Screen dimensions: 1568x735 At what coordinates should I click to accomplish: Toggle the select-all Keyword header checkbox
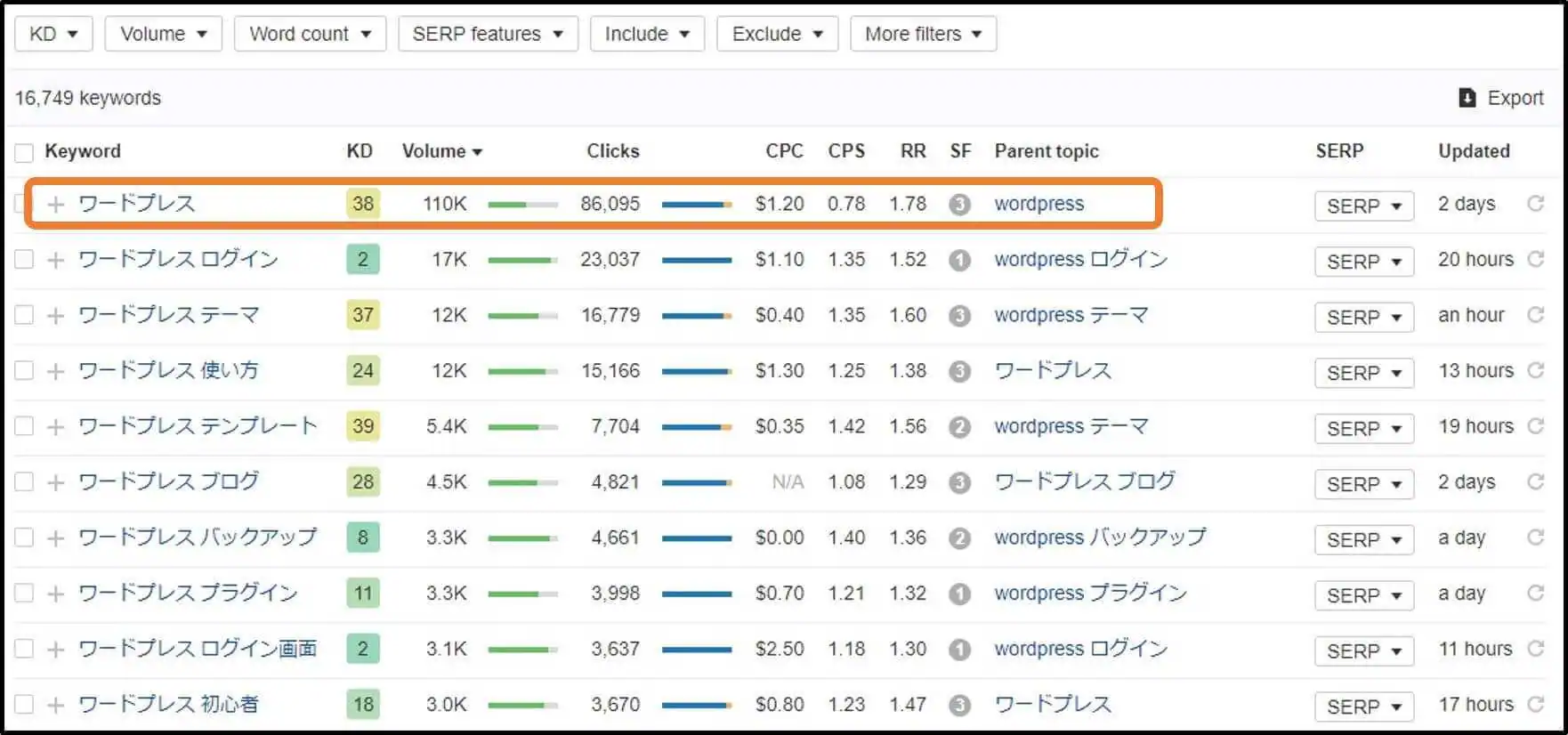(24, 152)
